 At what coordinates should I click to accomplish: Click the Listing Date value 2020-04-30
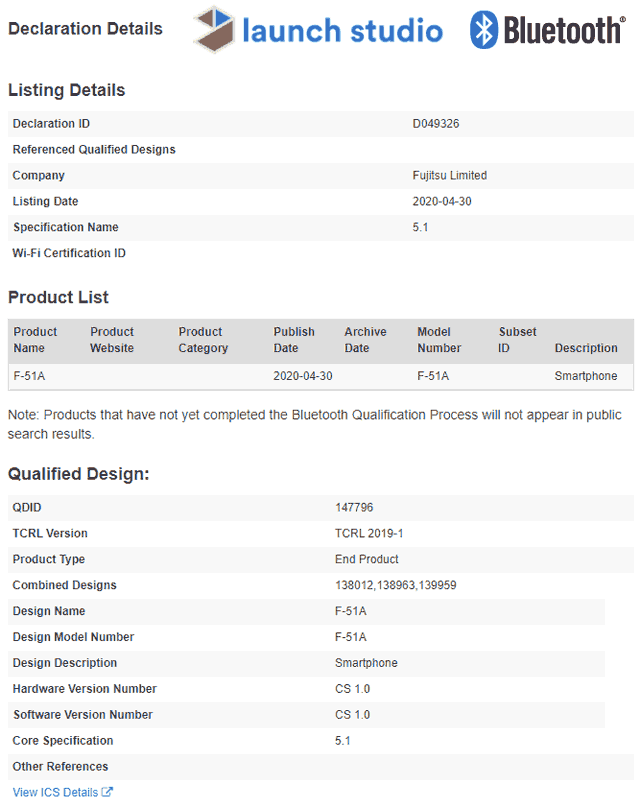pos(442,201)
